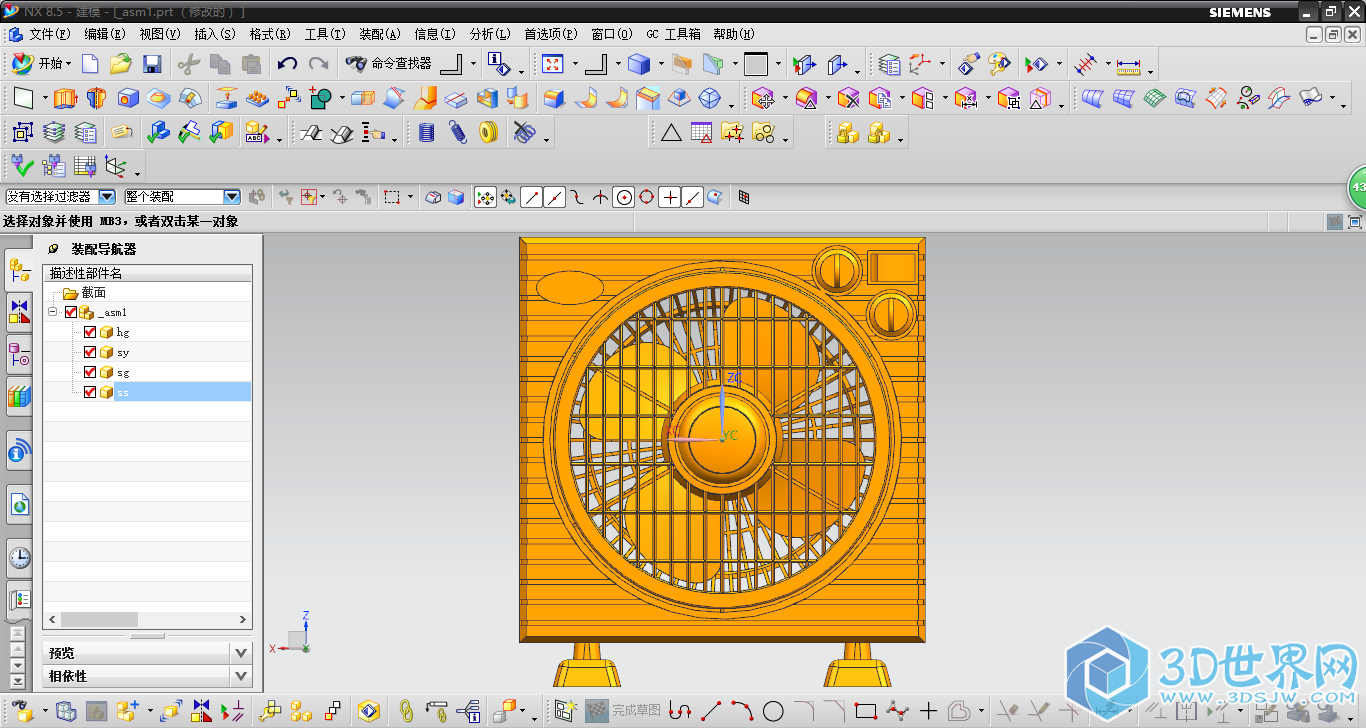Open the 插入 Insert menu
Viewport: 1366px width, 728px height.
tap(214, 34)
